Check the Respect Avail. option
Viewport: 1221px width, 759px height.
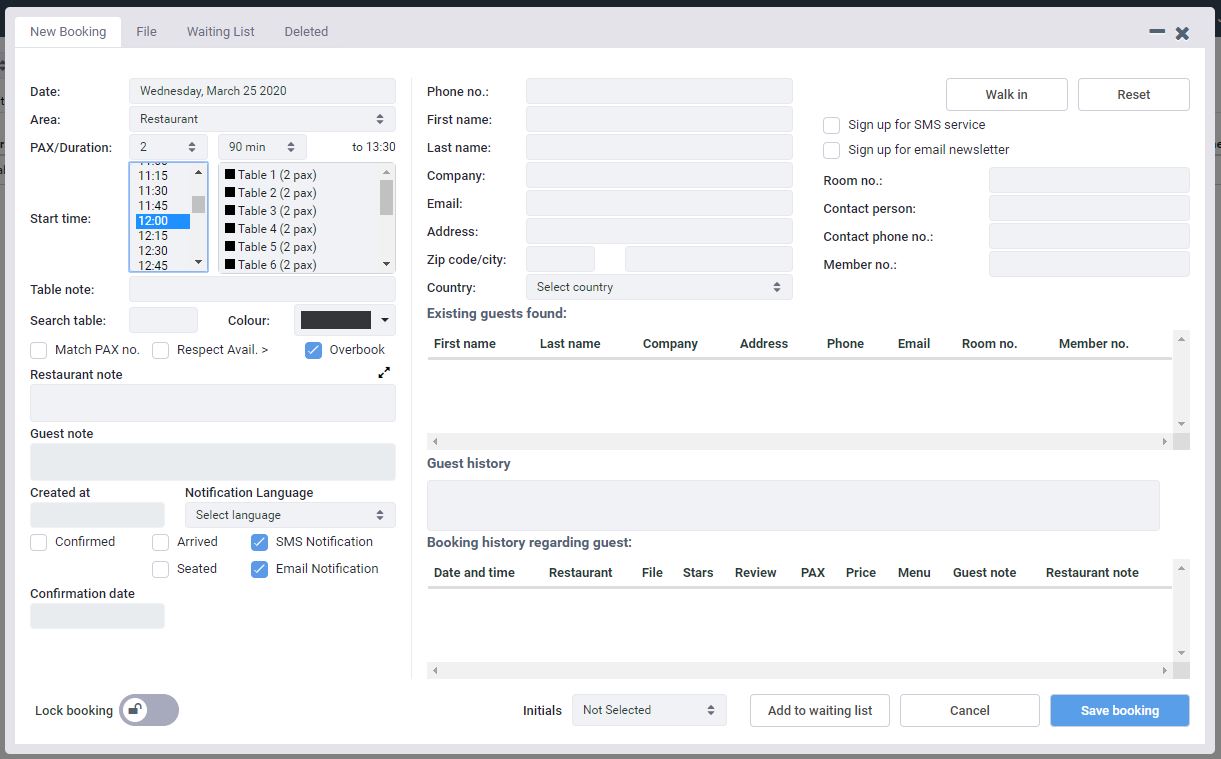160,350
